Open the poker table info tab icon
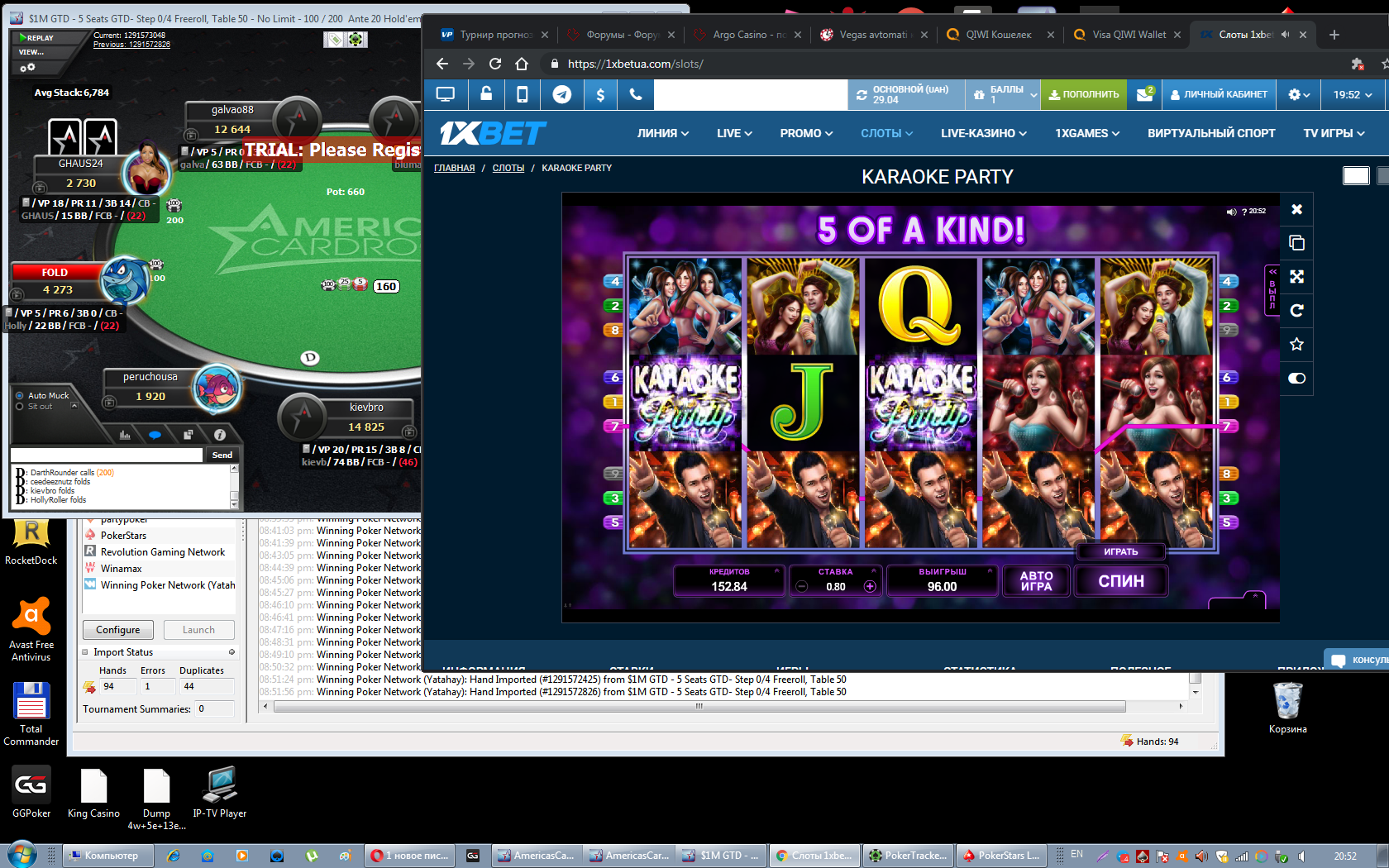 point(220,435)
